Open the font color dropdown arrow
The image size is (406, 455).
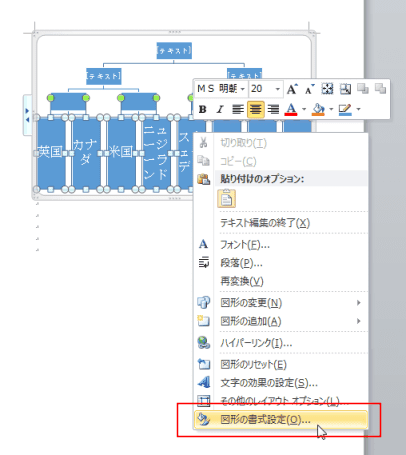(304, 109)
